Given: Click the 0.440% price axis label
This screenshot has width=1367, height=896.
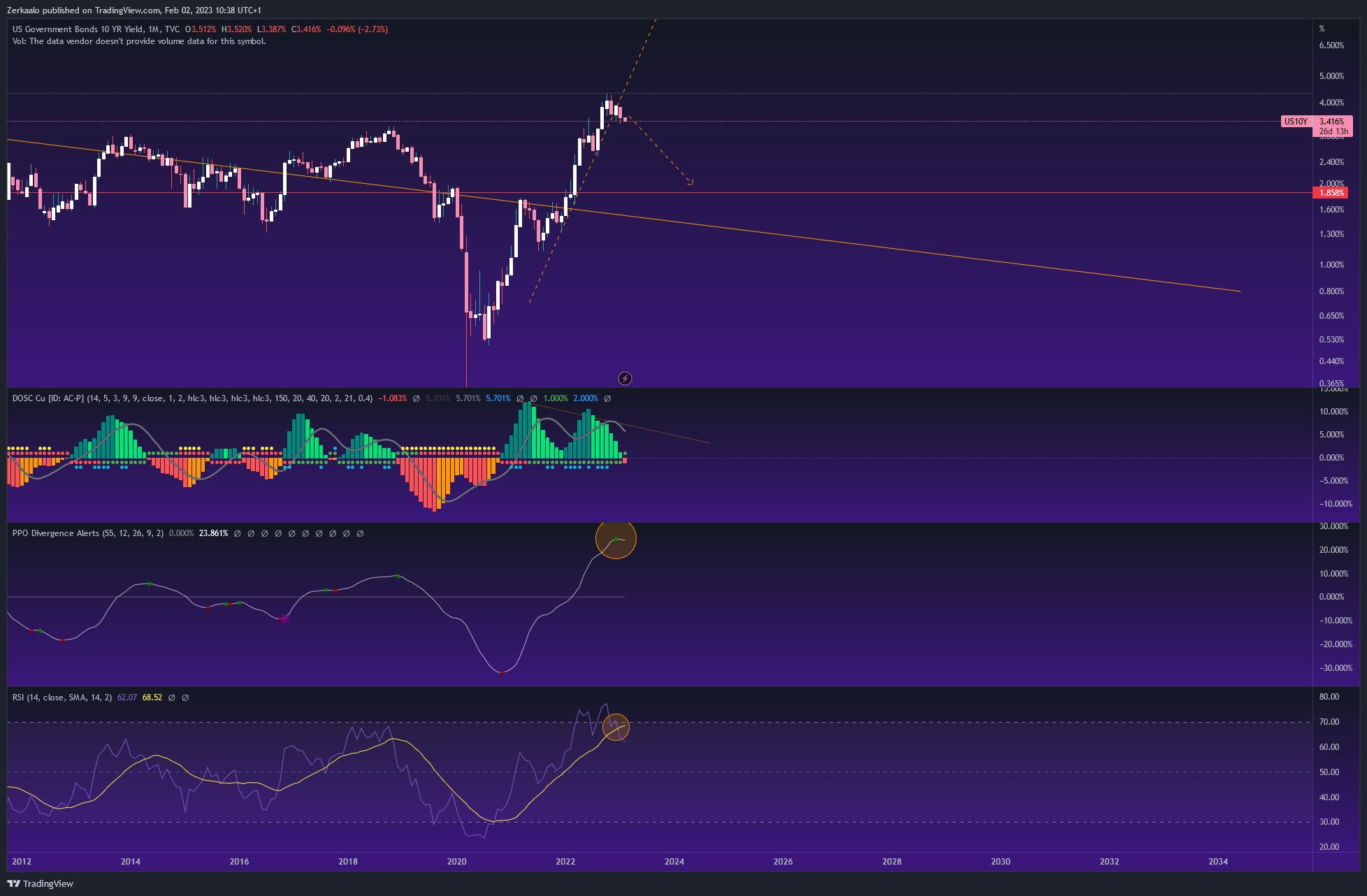Looking at the screenshot, I should (x=1331, y=361).
